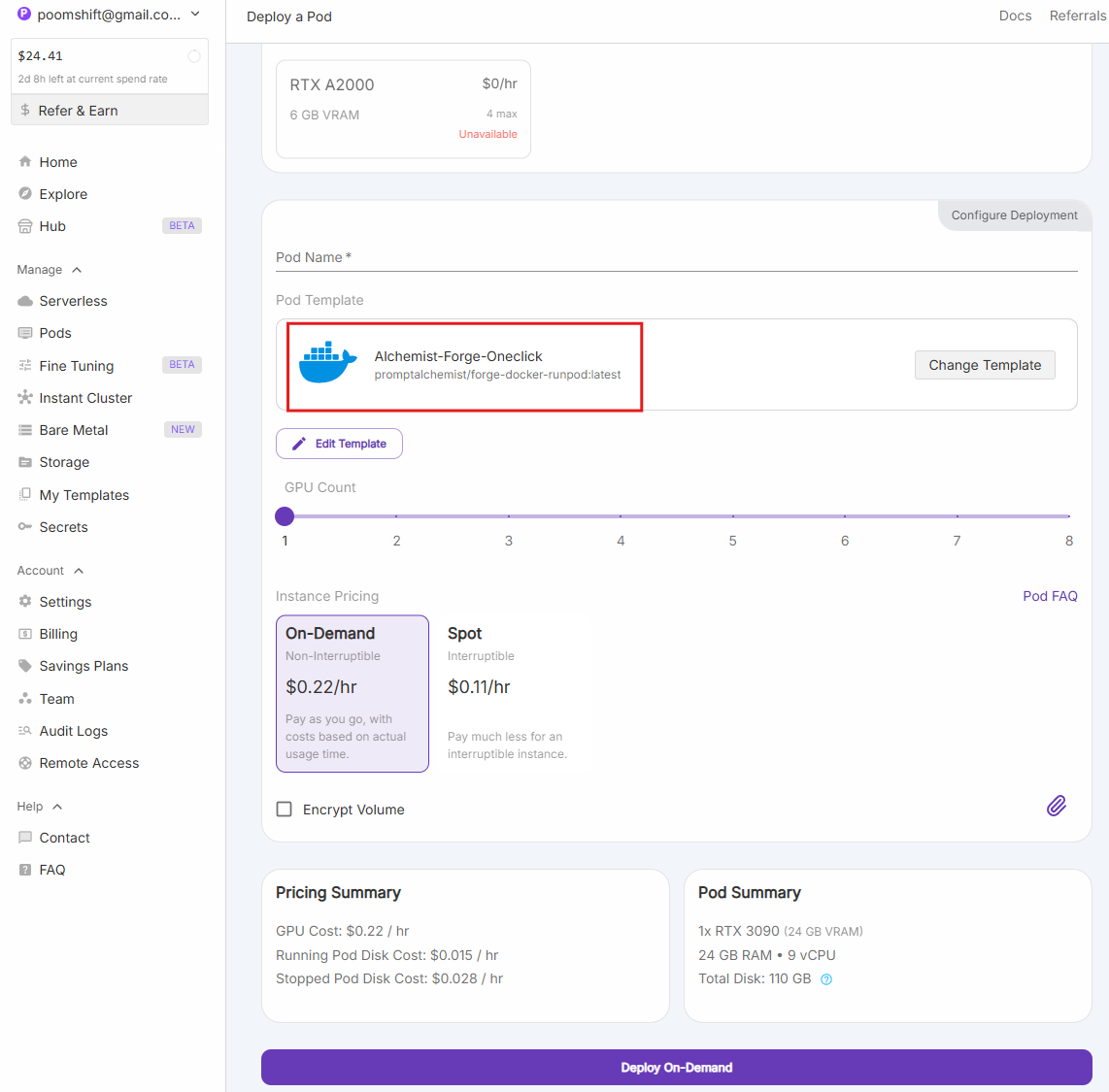1109x1092 pixels.
Task: Click the FAQ question mark icon
Action: click(x=25, y=870)
